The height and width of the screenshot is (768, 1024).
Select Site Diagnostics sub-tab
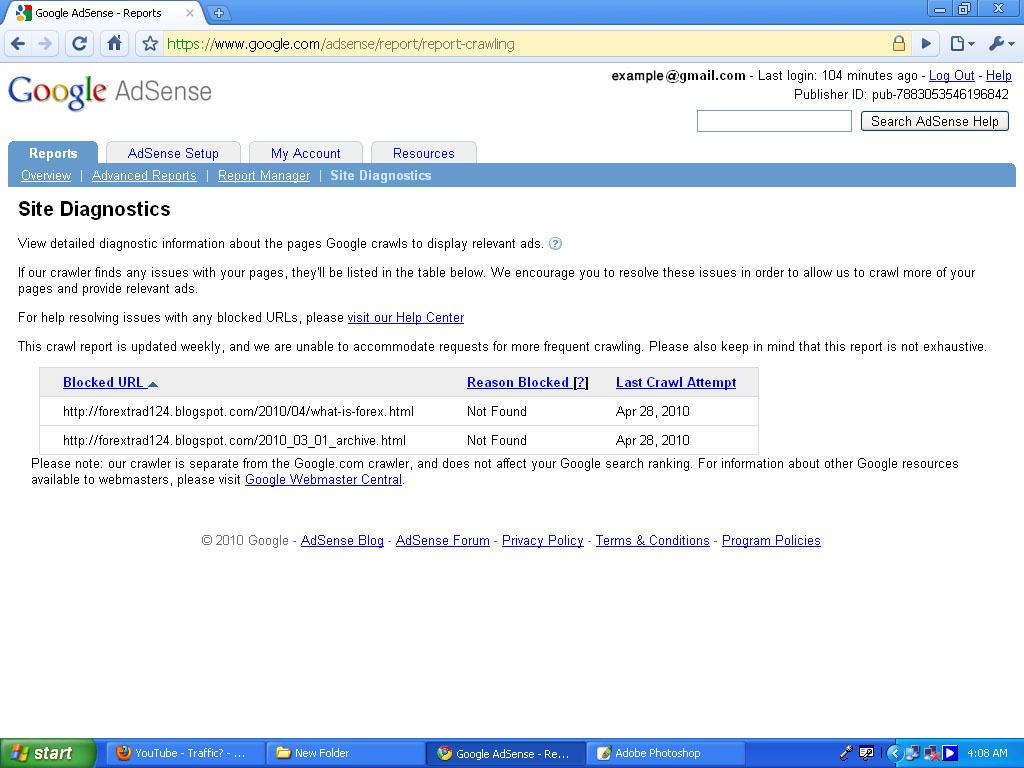(x=381, y=175)
